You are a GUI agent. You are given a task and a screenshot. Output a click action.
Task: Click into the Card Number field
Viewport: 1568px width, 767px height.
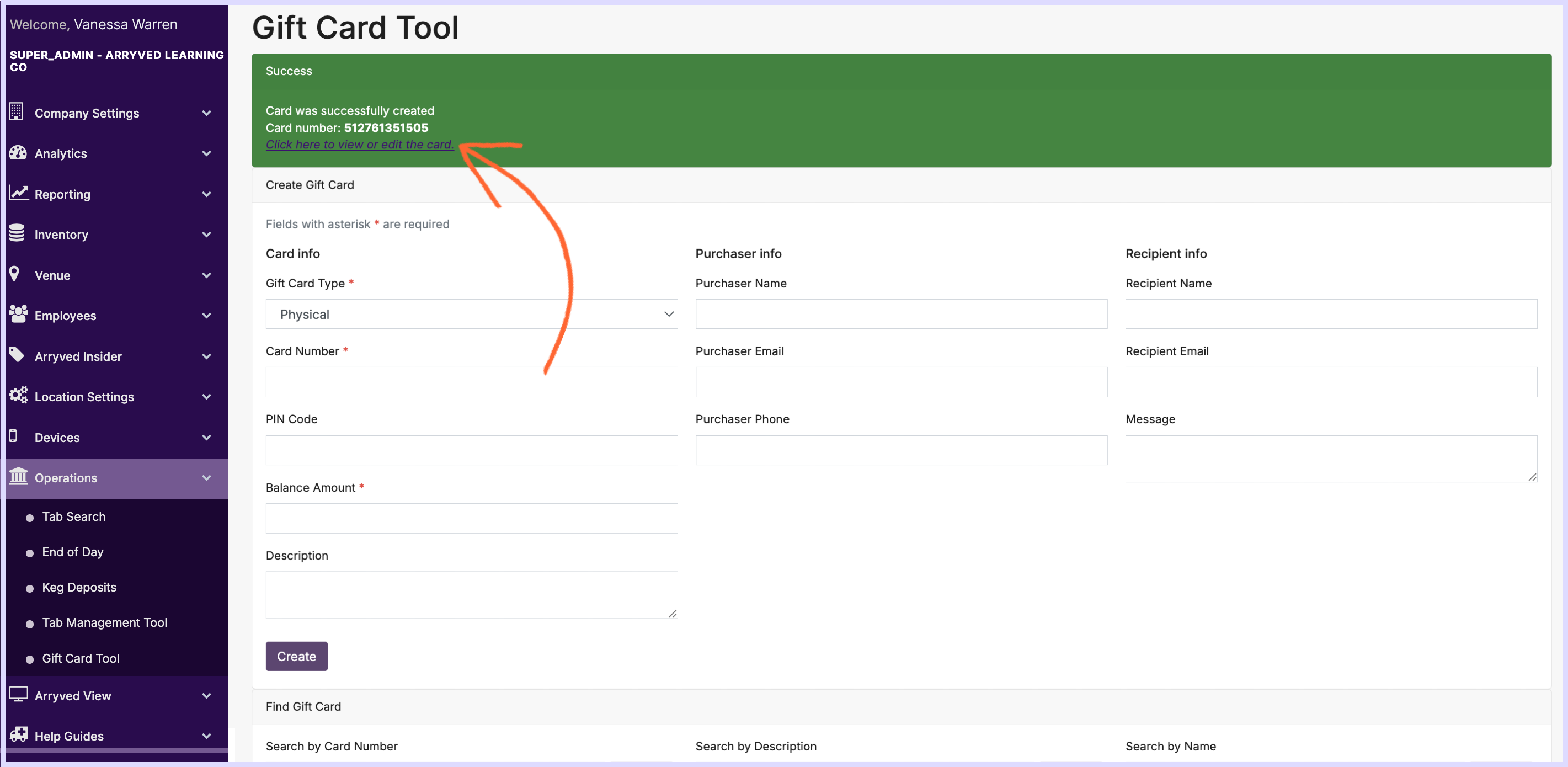coord(471,382)
